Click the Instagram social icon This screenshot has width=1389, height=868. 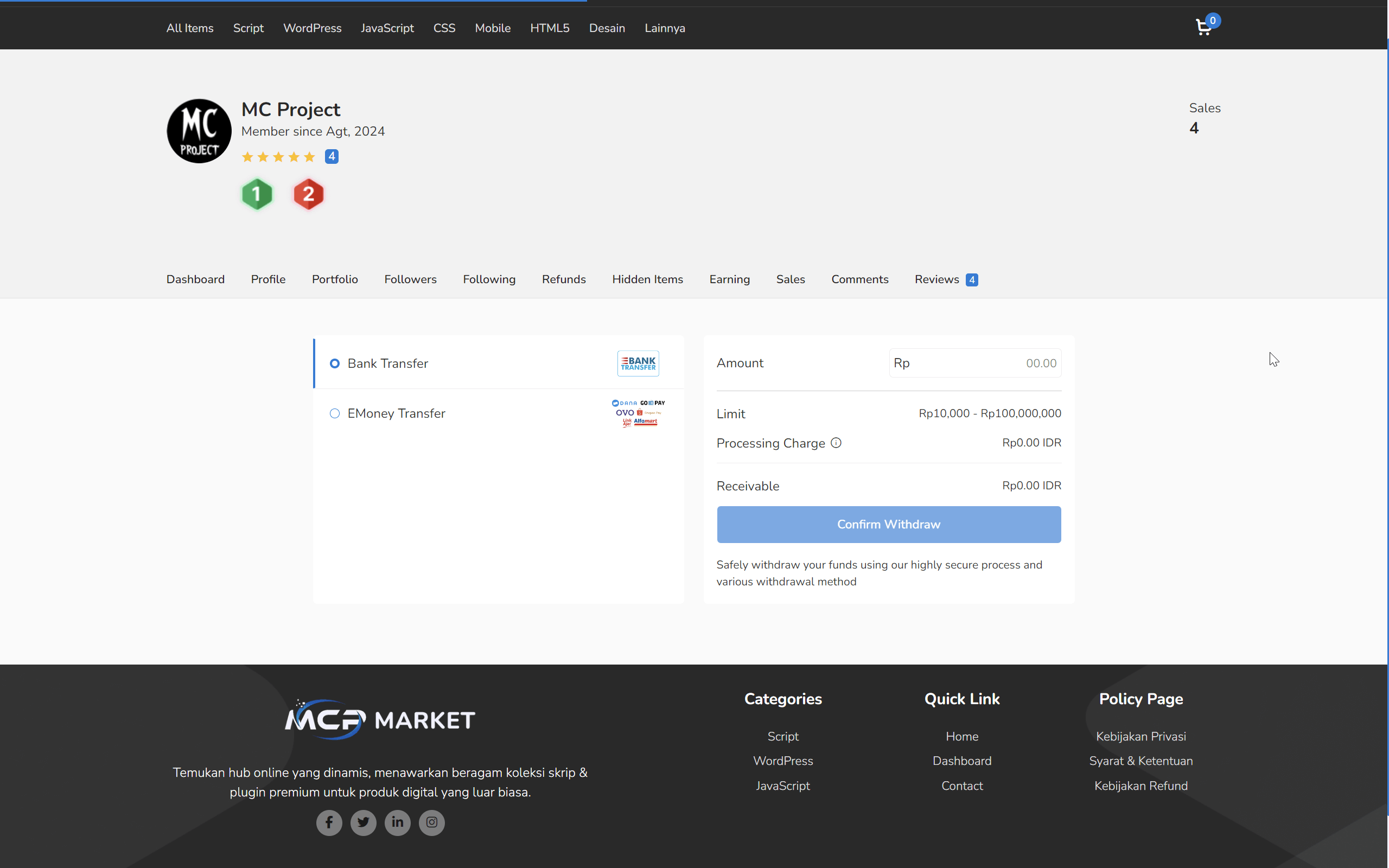click(x=432, y=822)
